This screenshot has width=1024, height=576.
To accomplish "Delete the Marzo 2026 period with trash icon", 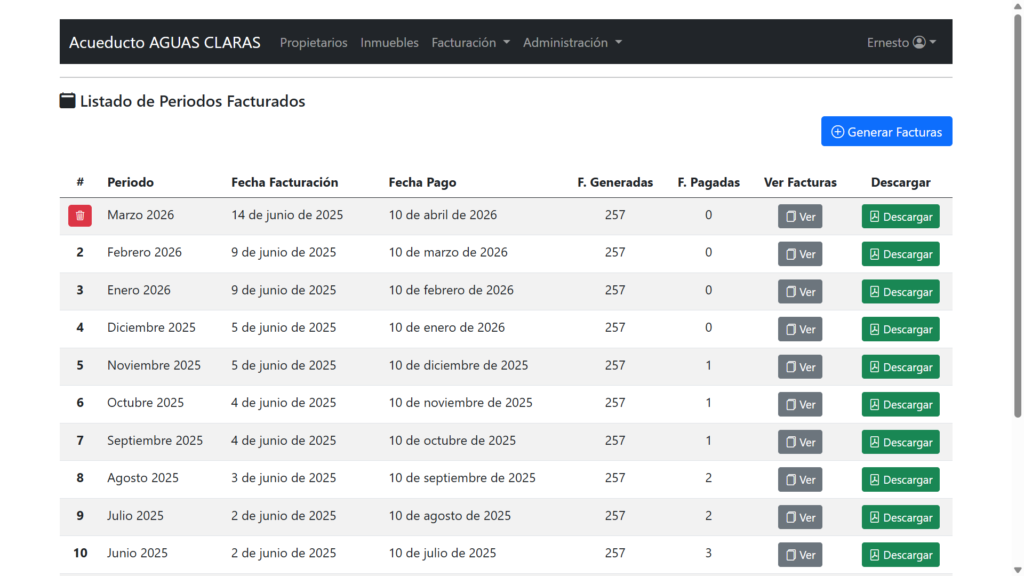I will [80, 216].
